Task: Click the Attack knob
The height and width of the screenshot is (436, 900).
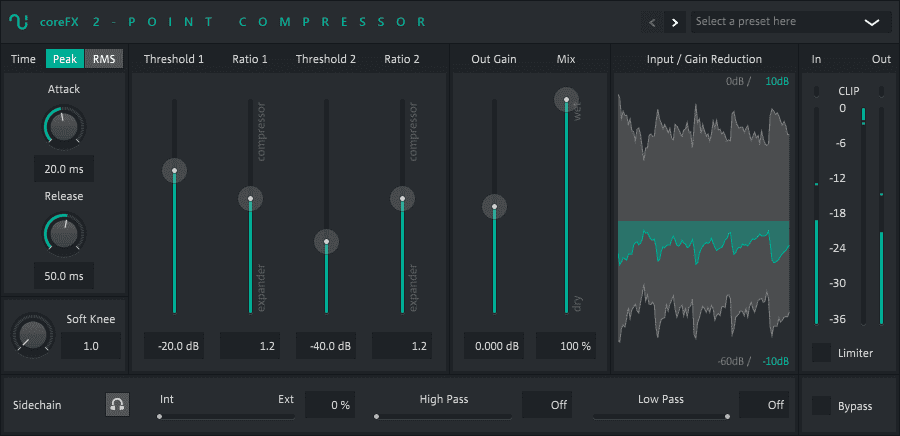Action: tap(63, 127)
